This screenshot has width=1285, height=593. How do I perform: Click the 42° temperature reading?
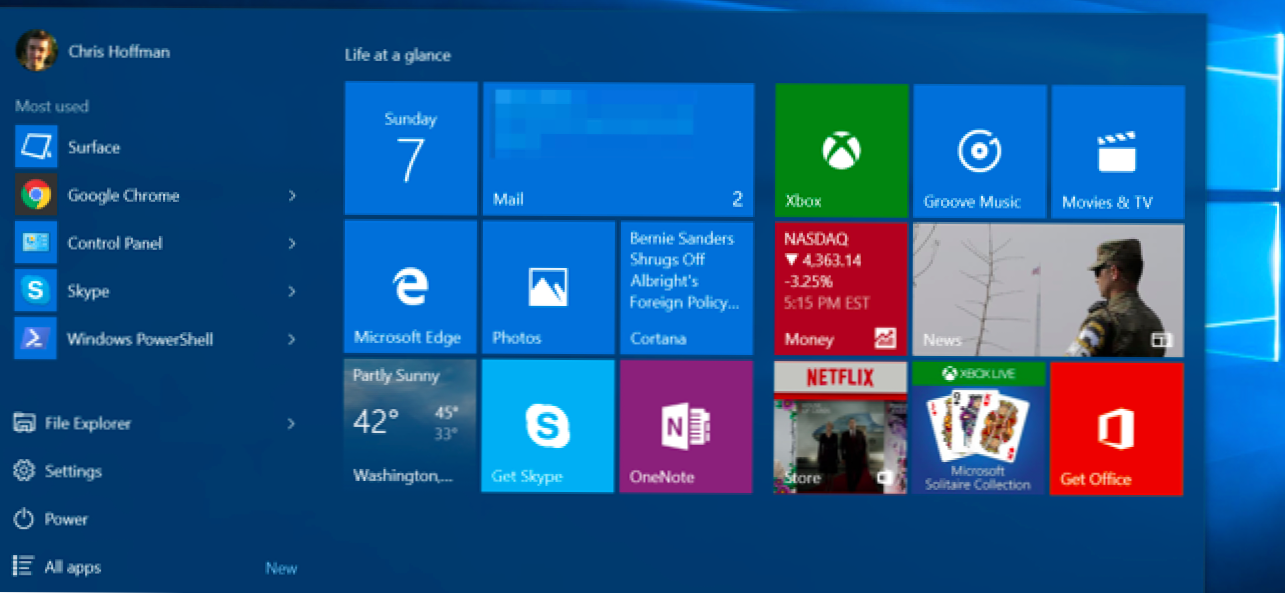point(376,422)
